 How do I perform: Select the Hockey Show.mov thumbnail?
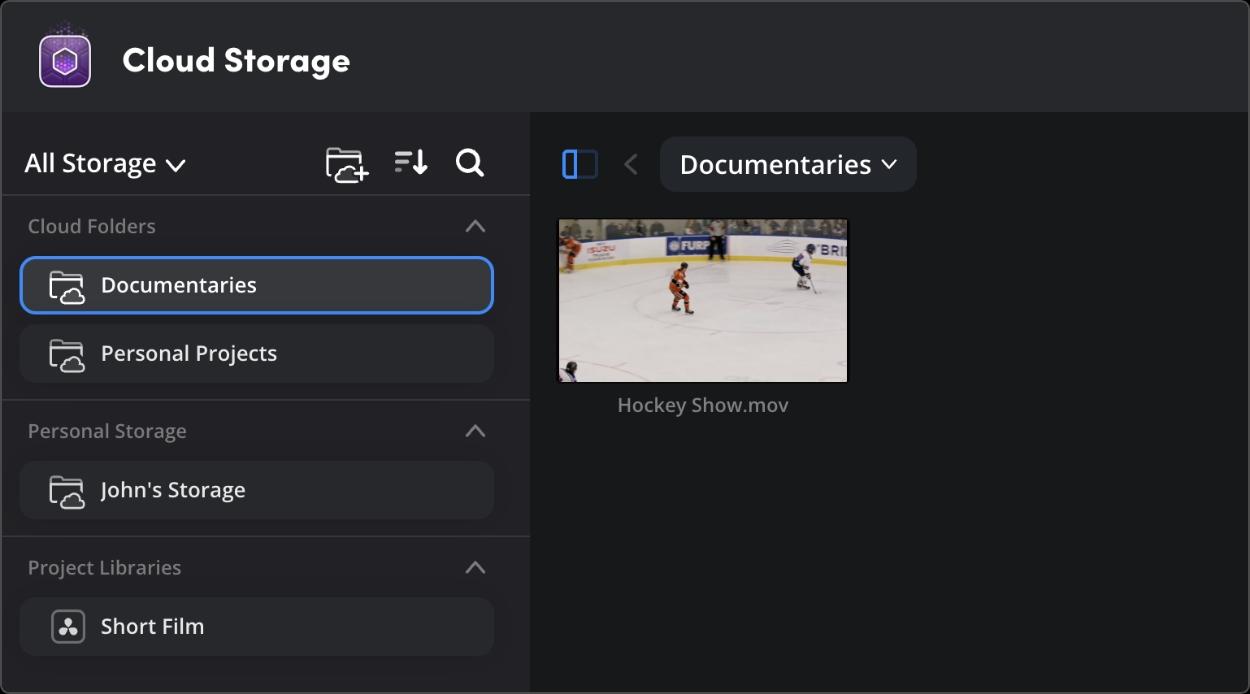click(703, 300)
